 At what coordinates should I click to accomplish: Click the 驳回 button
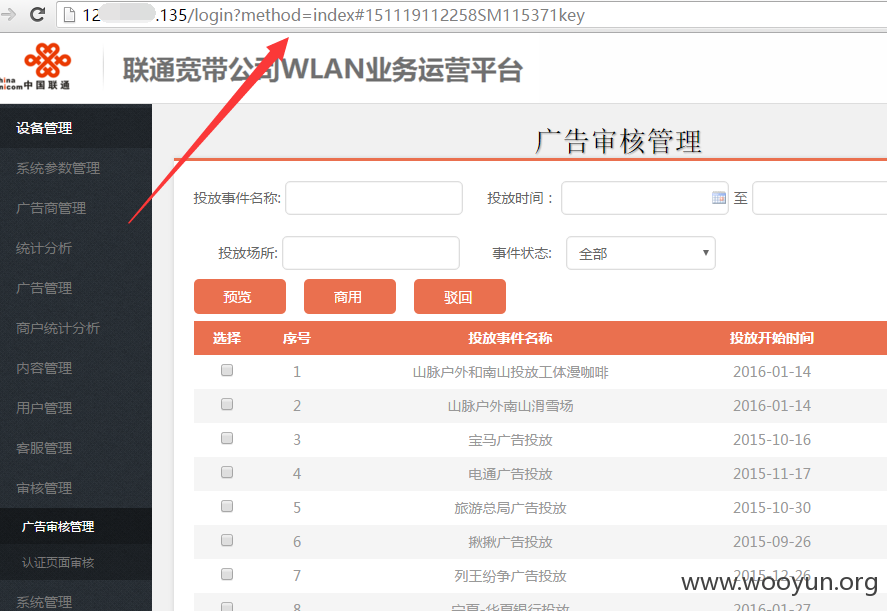(460, 296)
